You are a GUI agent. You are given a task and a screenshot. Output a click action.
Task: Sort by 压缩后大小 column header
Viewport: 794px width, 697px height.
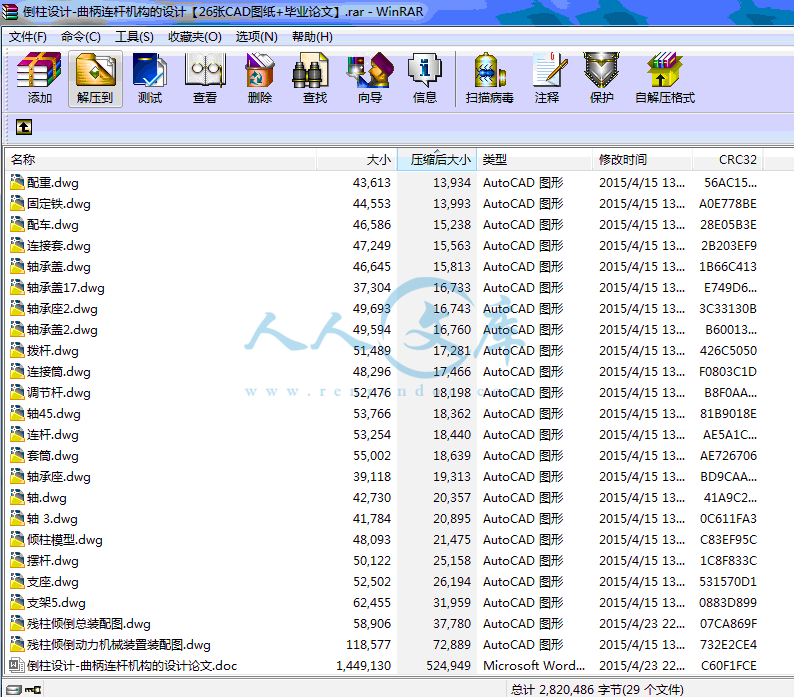coord(437,160)
